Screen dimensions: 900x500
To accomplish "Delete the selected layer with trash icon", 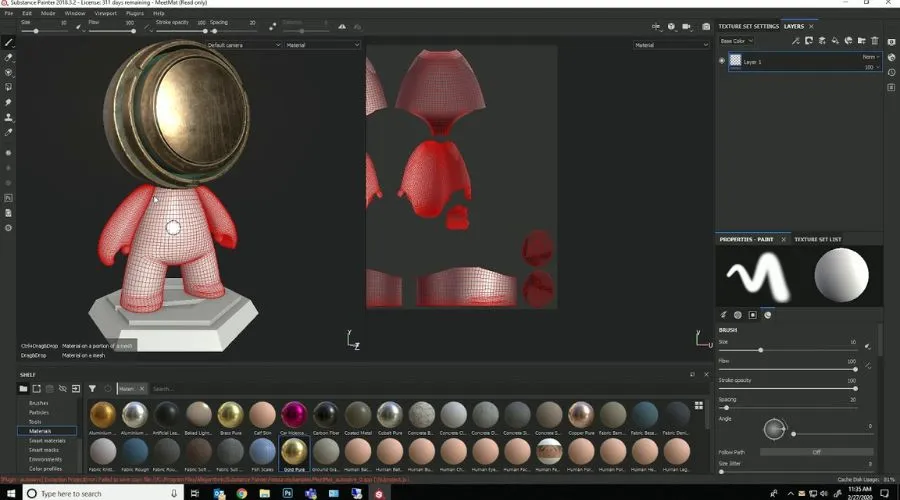I will (x=875, y=41).
